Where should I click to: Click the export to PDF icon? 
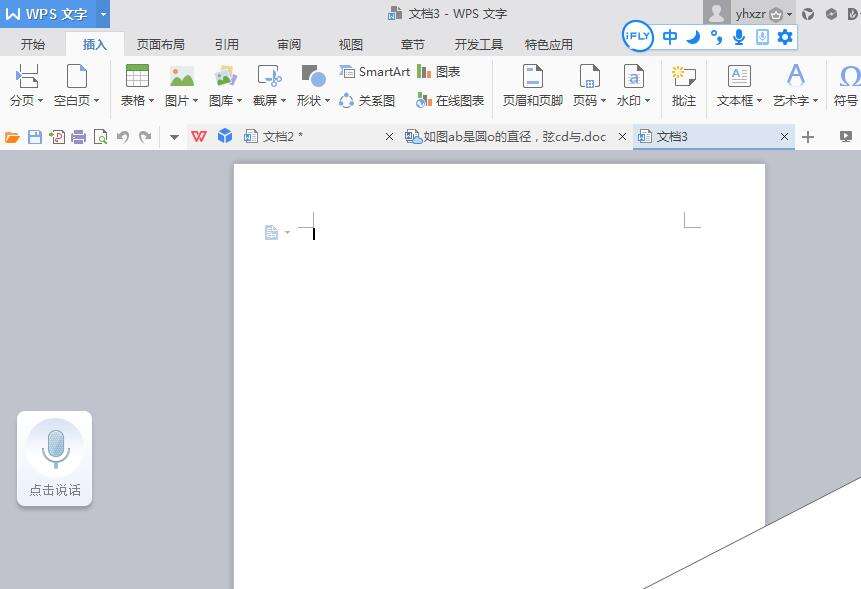point(57,137)
